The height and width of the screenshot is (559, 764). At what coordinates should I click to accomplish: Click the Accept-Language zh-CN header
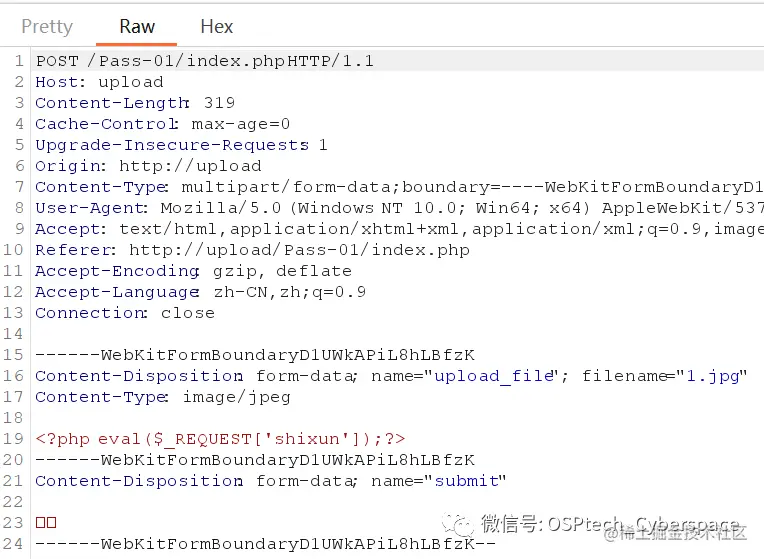click(201, 291)
